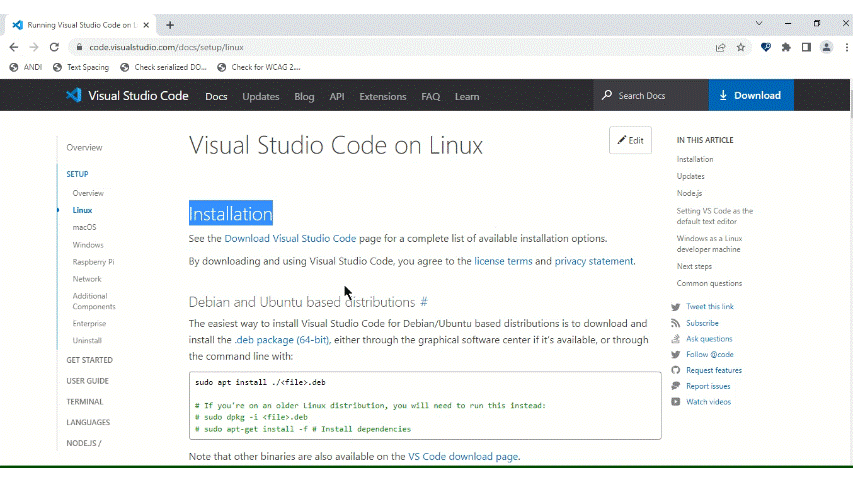The height and width of the screenshot is (480, 853).
Task: Click the # anchor after Debian and Ubuntu heading
Action: tap(424, 302)
